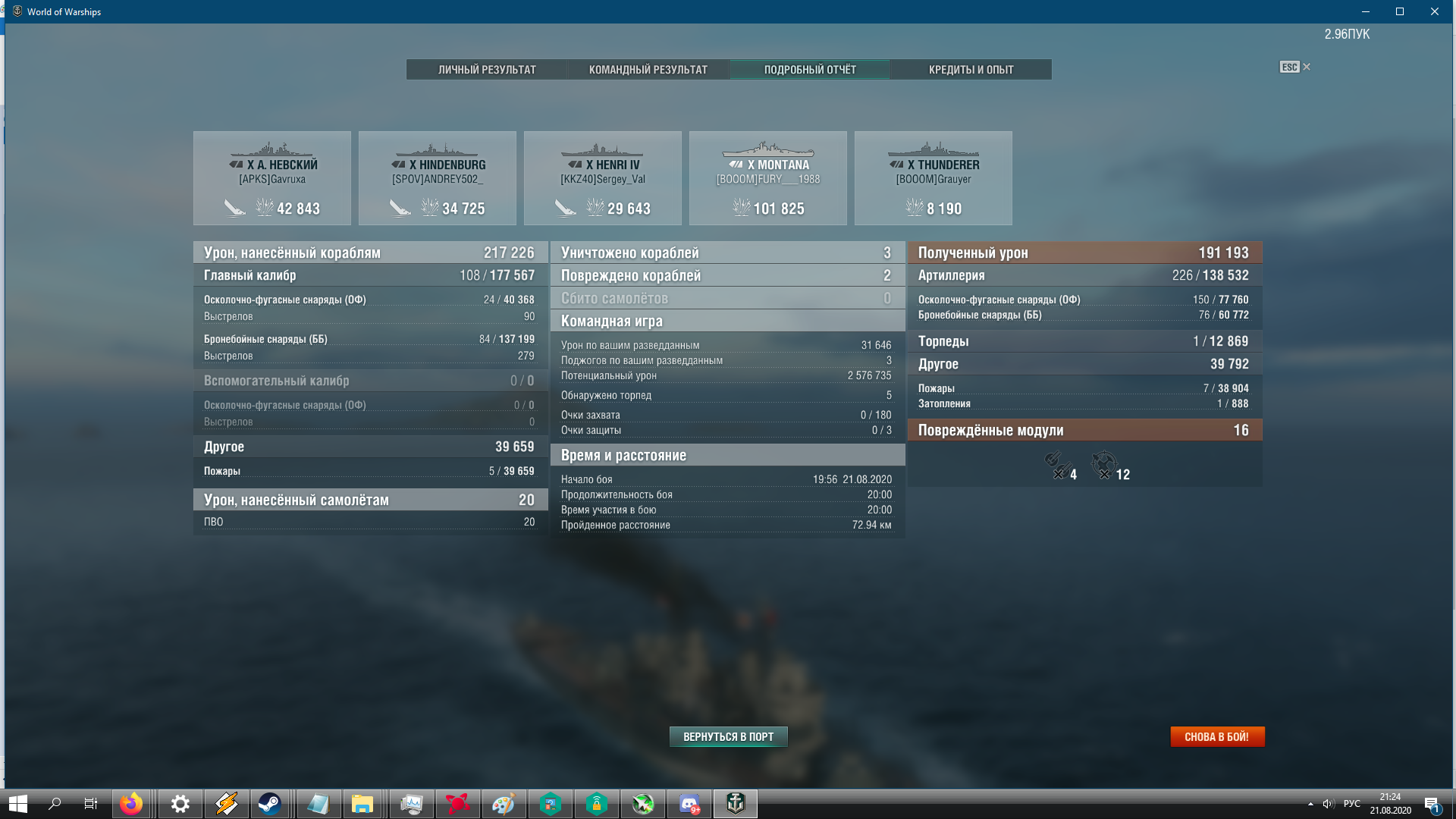Select the X HINDENBURG ship card
This screenshot has width=1456, height=819.
[x=438, y=178]
